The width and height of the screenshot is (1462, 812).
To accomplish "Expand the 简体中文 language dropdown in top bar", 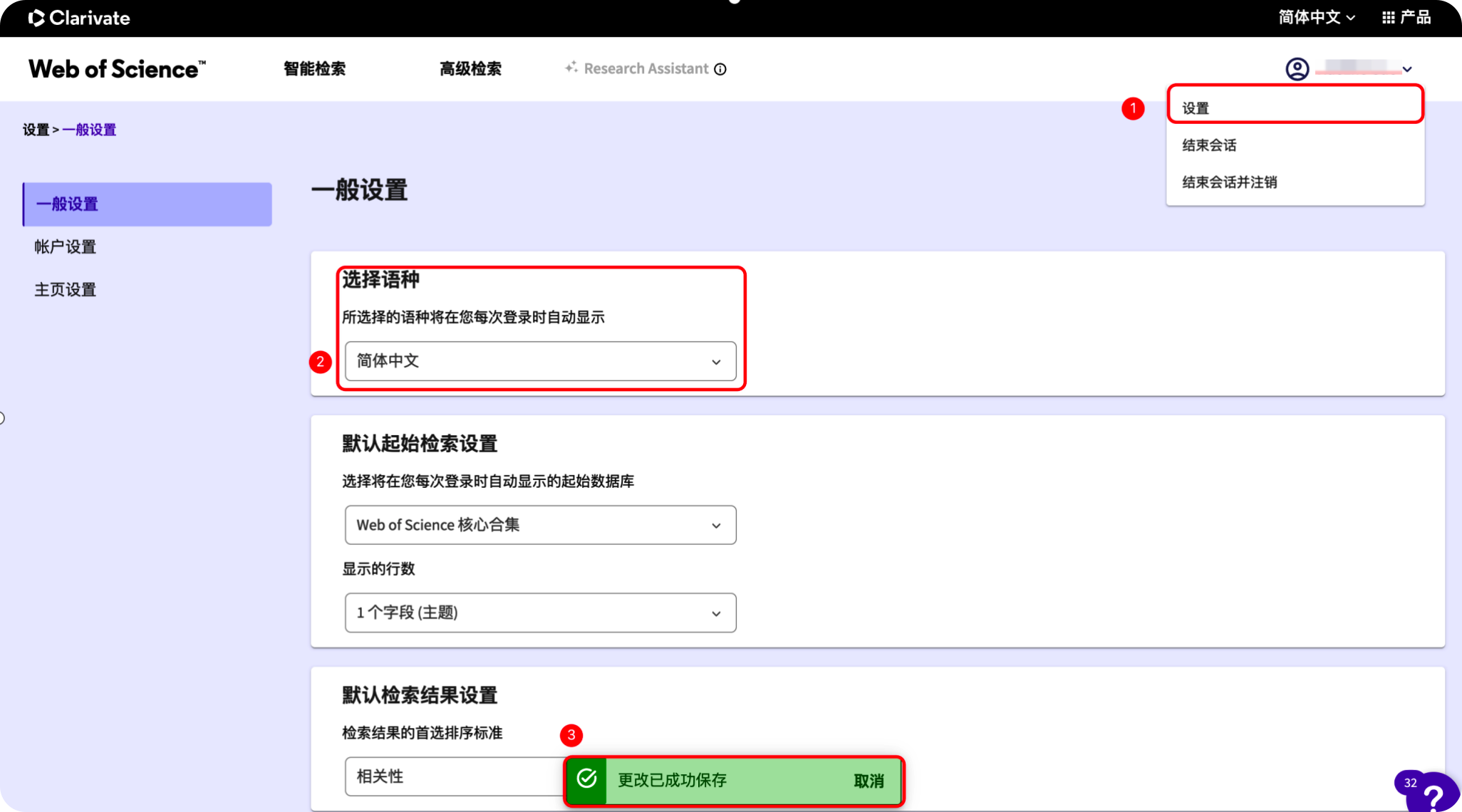I will tap(1316, 18).
